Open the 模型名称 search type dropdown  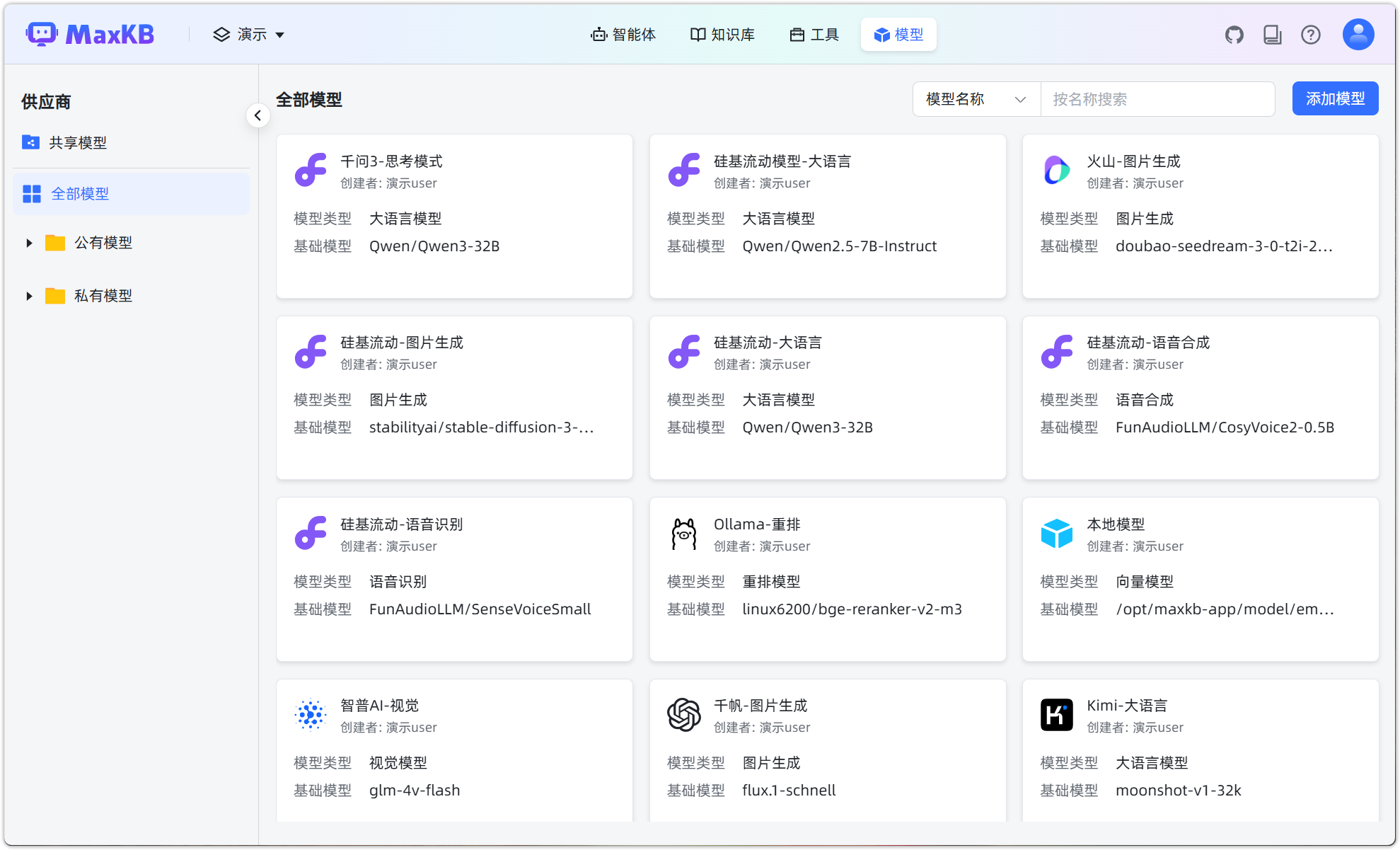pyautogui.click(x=976, y=99)
